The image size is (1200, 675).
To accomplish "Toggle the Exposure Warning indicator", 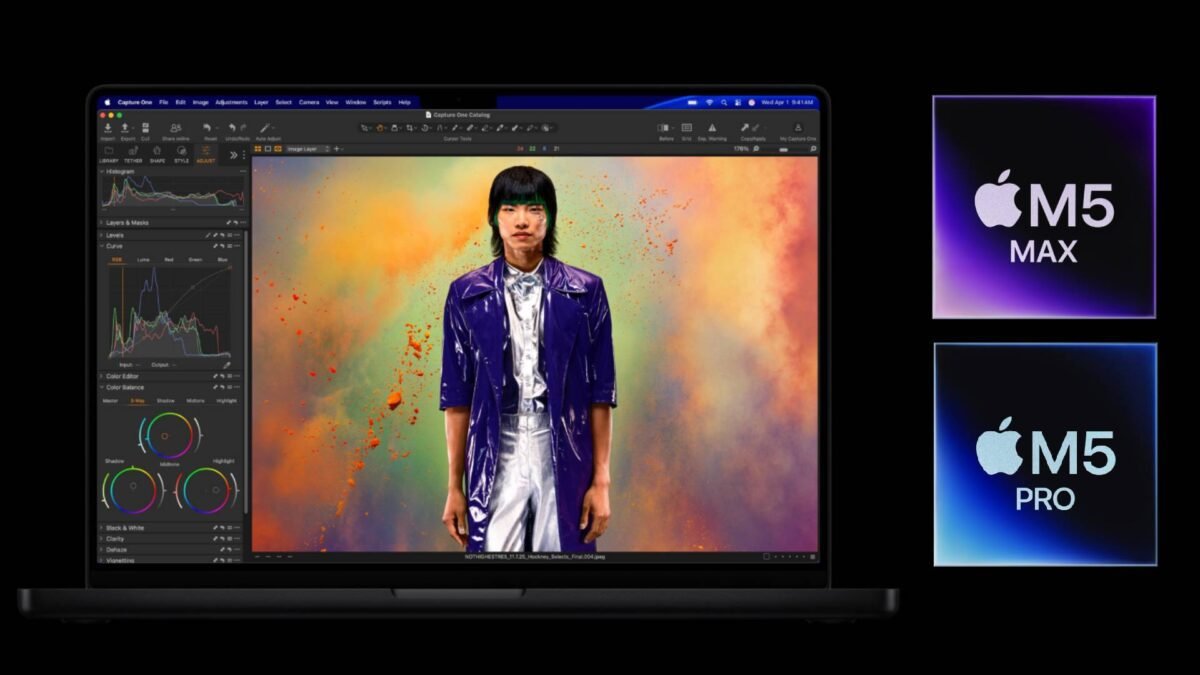I will [712, 128].
